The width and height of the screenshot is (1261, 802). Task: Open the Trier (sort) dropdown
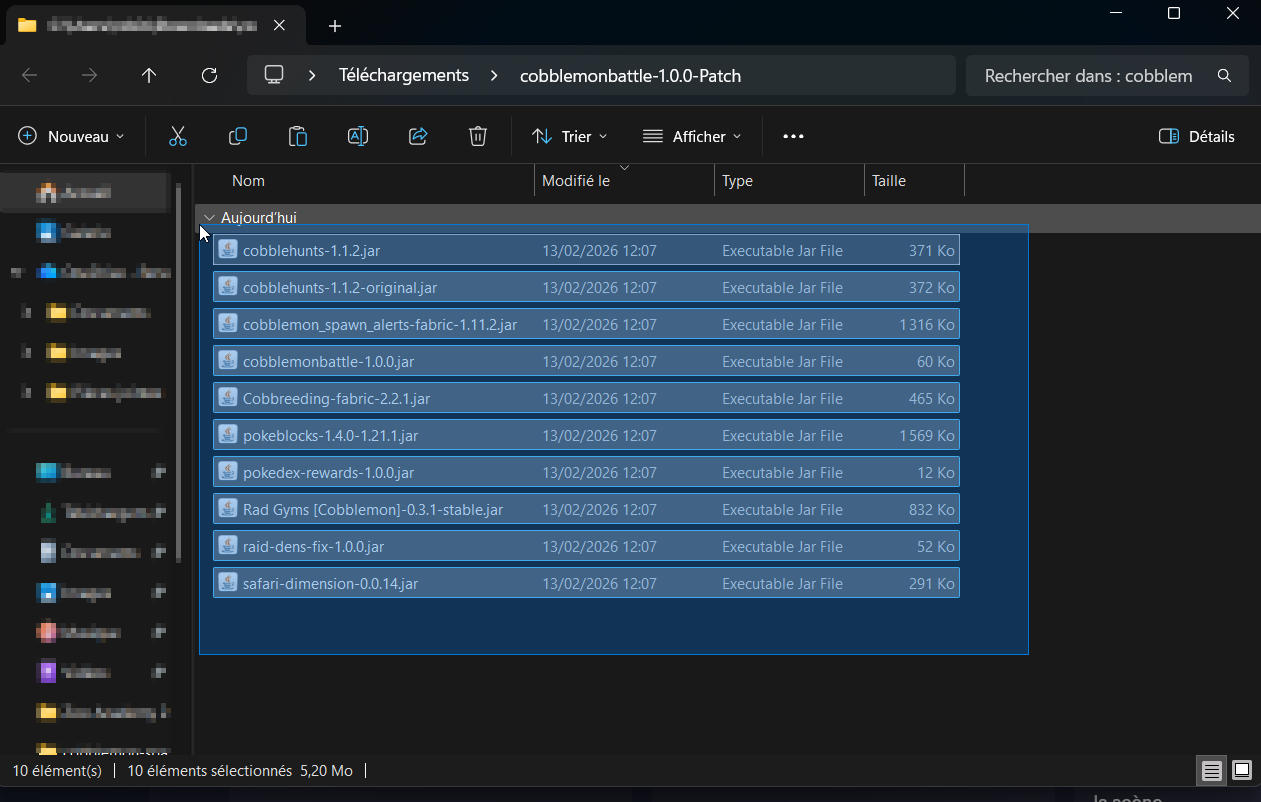(569, 136)
